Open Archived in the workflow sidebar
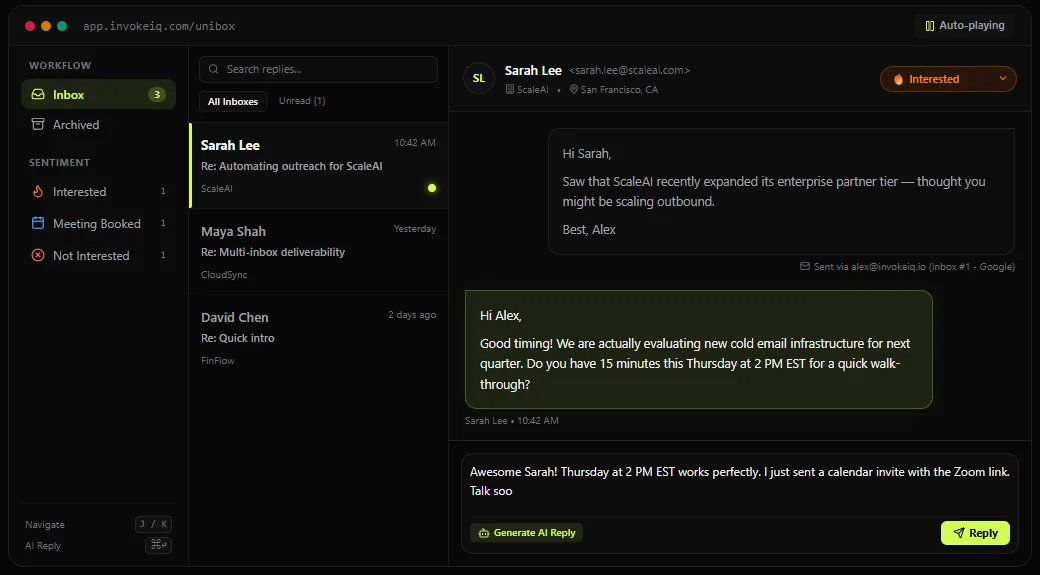 [98, 125]
